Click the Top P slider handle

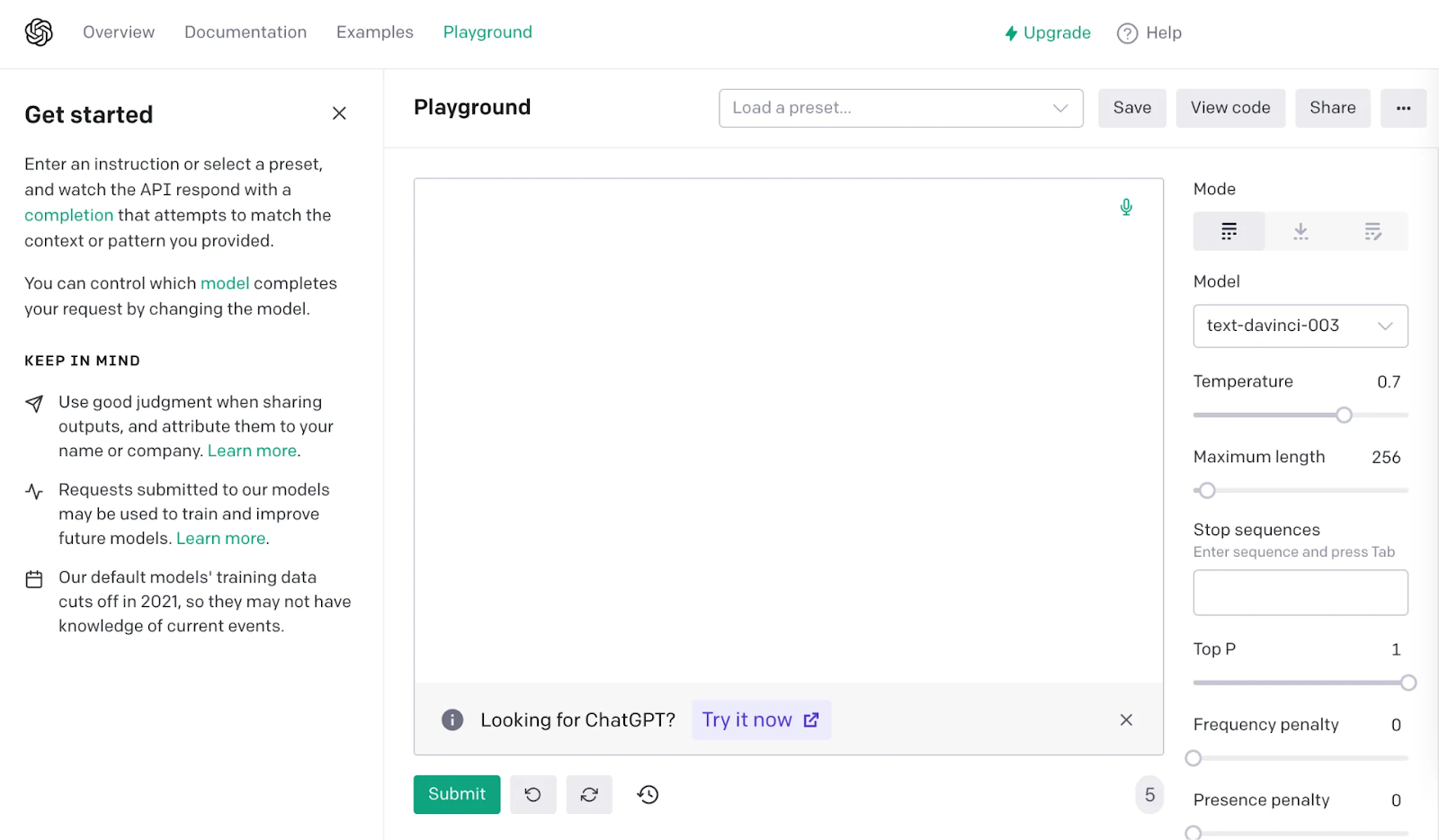click(x=1408, y=683)
